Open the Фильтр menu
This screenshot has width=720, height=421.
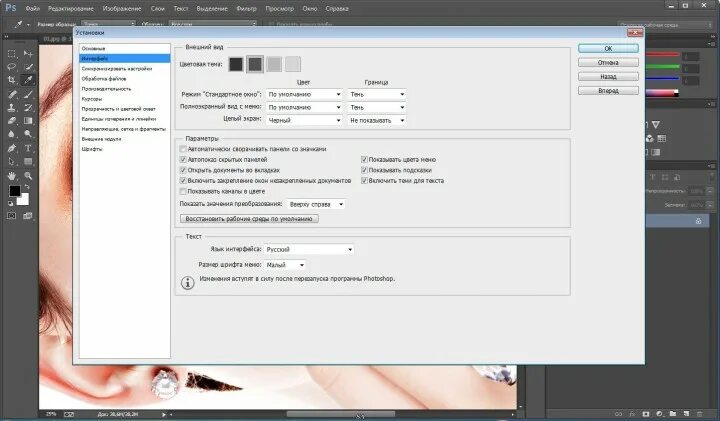(x=247, y=8)
